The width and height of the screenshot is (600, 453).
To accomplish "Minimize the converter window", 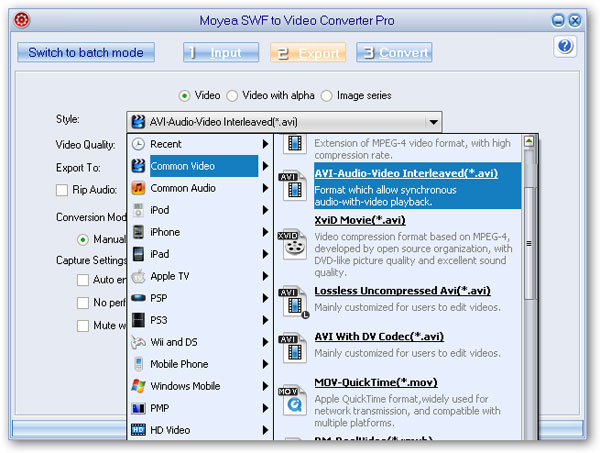I will pyautogui.click(x=558, y=20).
